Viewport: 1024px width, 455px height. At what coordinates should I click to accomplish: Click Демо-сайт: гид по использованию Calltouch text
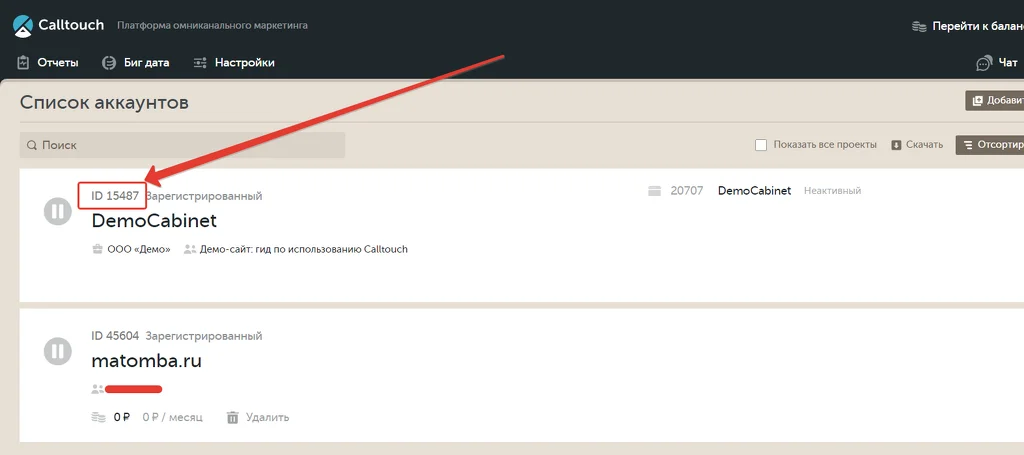pos(304,249)
